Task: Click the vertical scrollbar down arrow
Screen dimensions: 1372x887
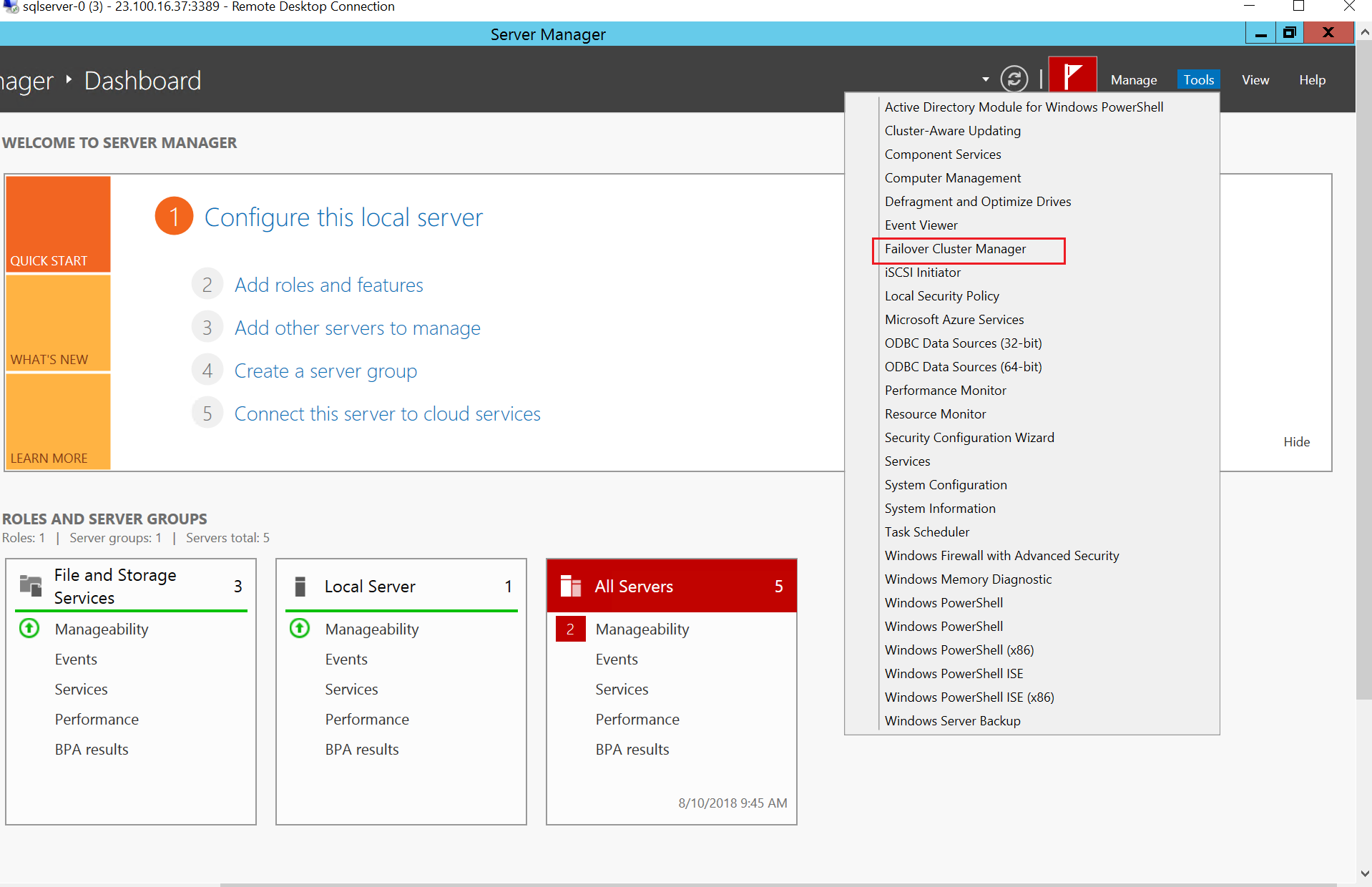Action: (1364, 873)
